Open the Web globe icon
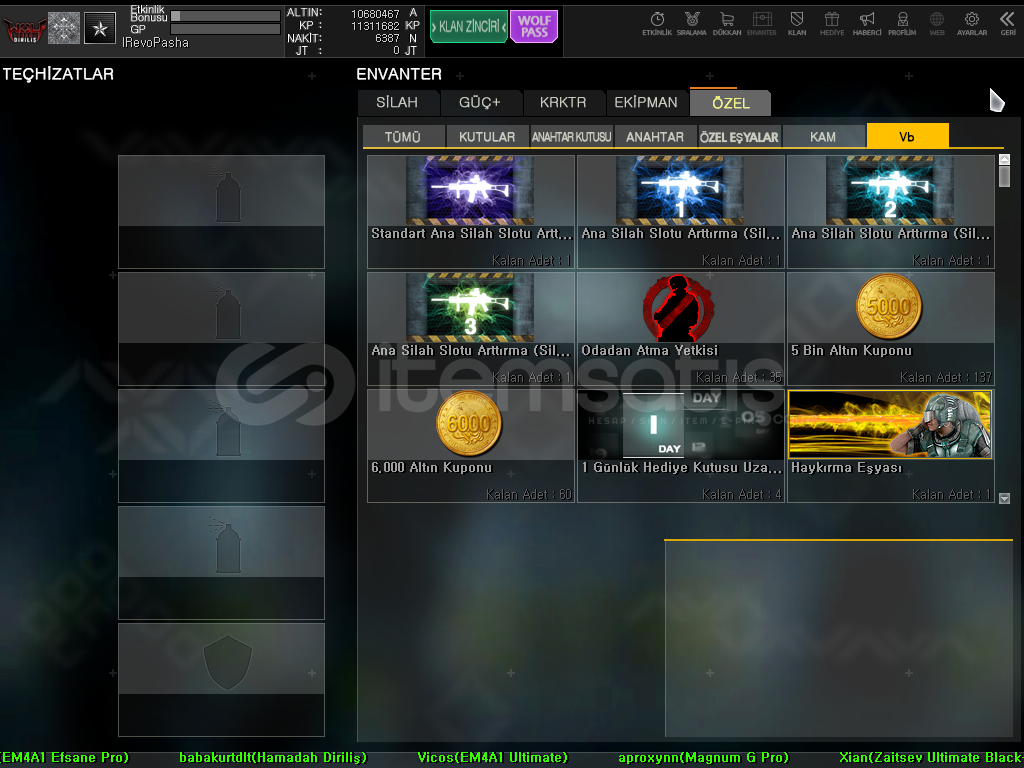Screen dimensions: 1024x768 (937, 24)
